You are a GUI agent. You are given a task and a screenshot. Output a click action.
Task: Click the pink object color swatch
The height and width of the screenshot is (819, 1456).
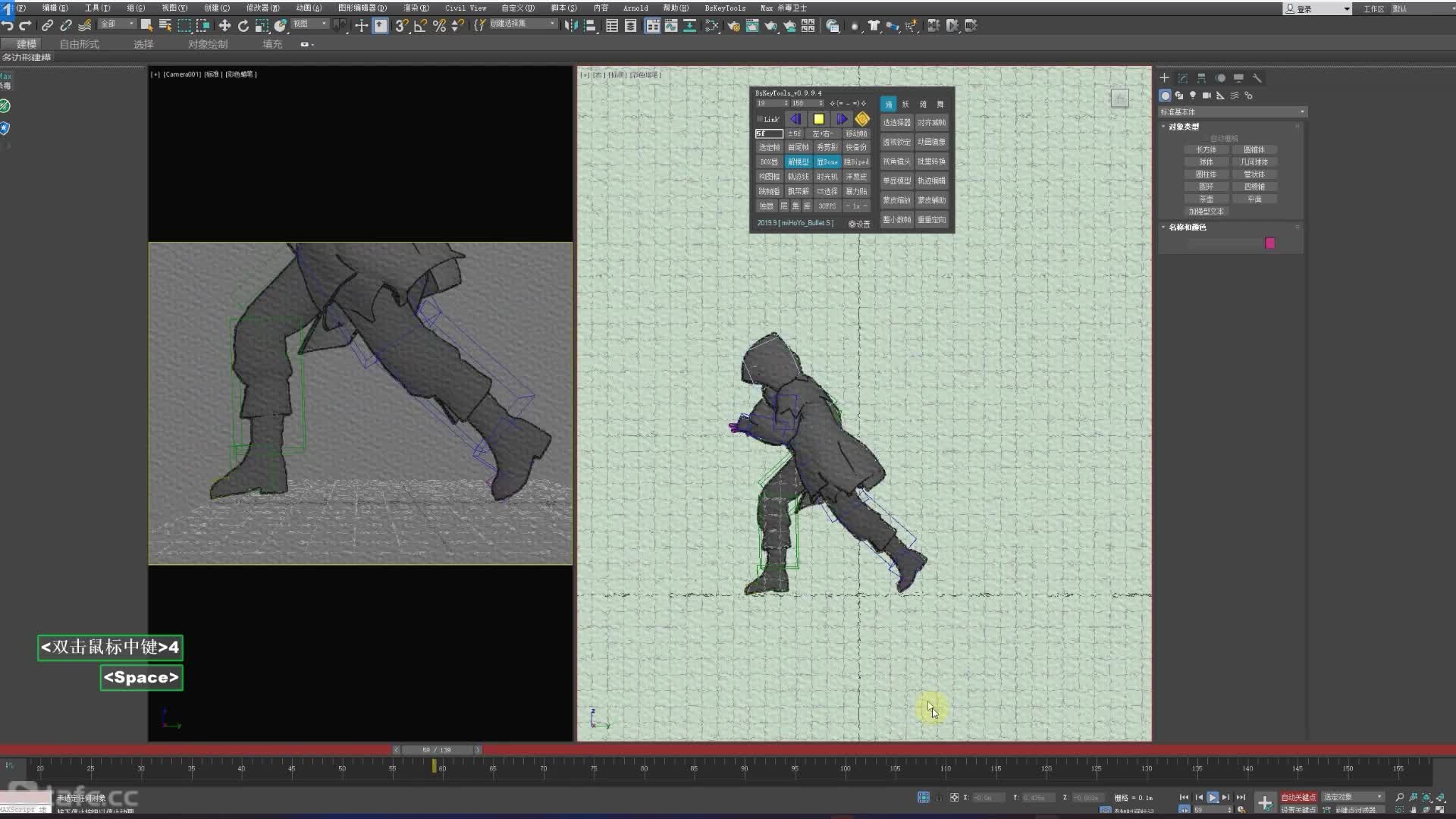click(1270, 243)
